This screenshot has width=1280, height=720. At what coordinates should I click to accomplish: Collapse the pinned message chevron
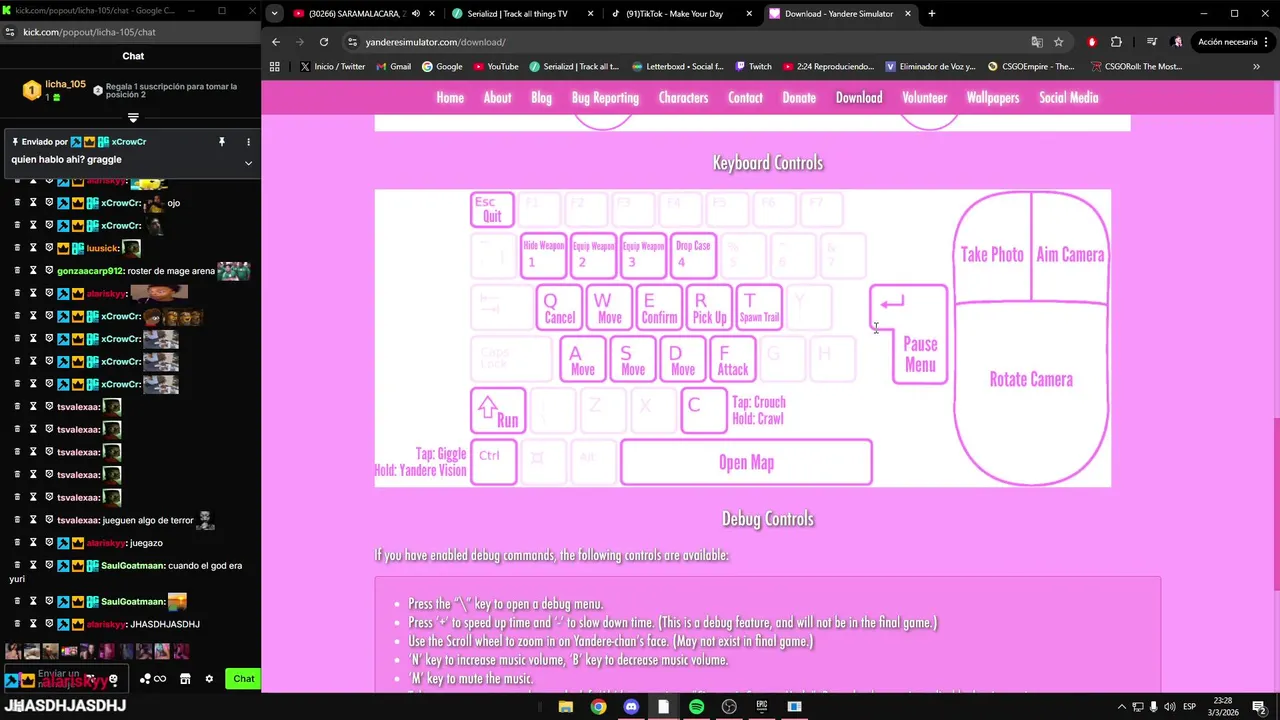pyautogui.click(x=248, y=163)
